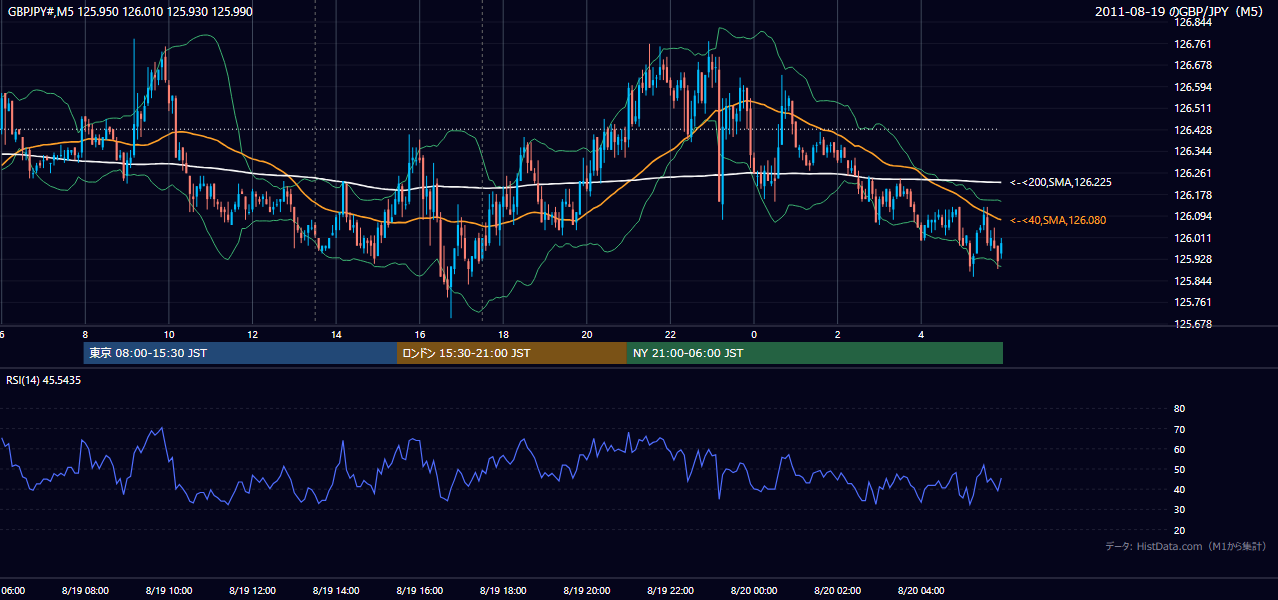1278x600 pixels.
Task: Click the RSI axis level 50
Action: [1179, 469]
